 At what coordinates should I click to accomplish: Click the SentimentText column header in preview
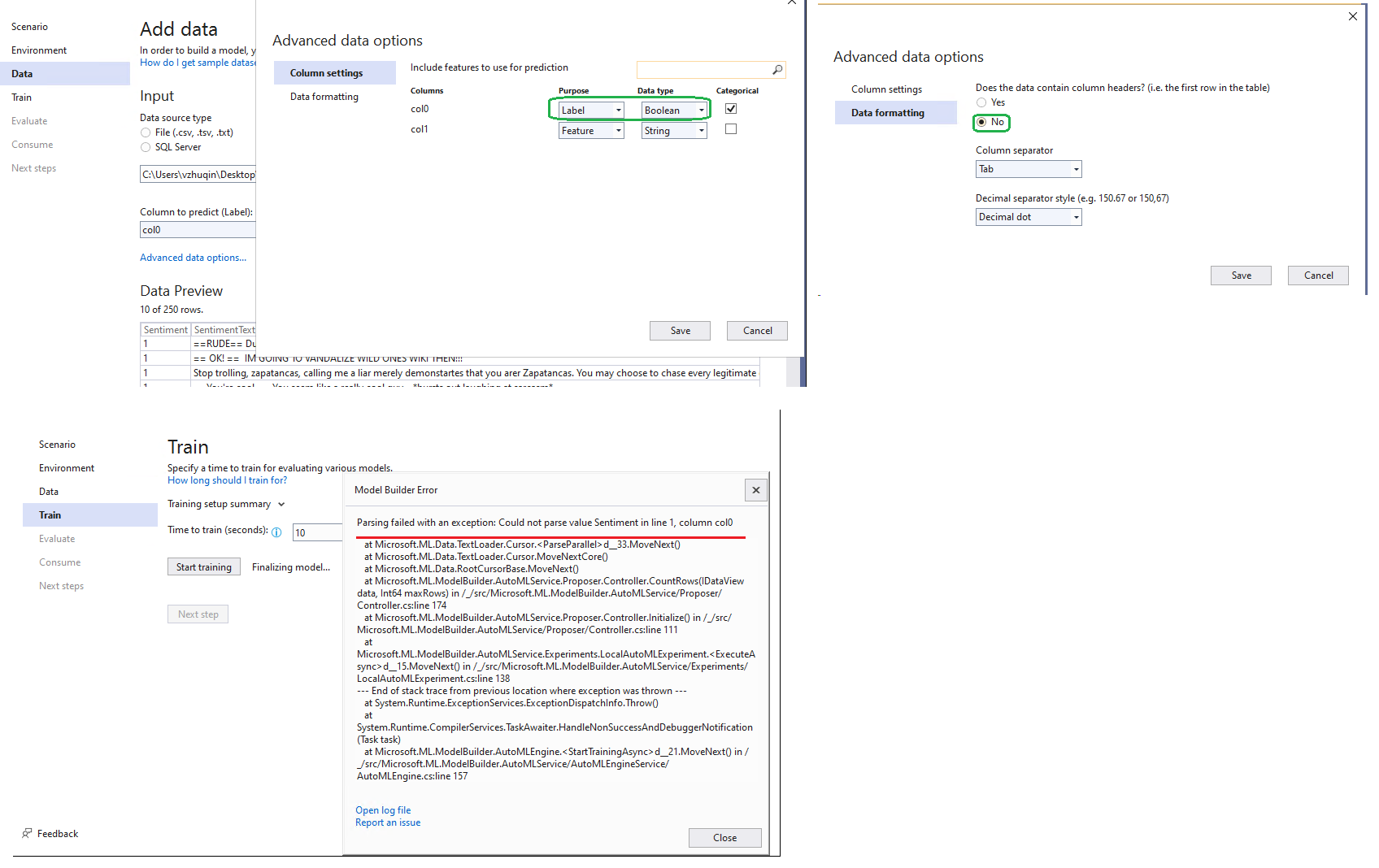pyautogui.click(x=224, y=330)
